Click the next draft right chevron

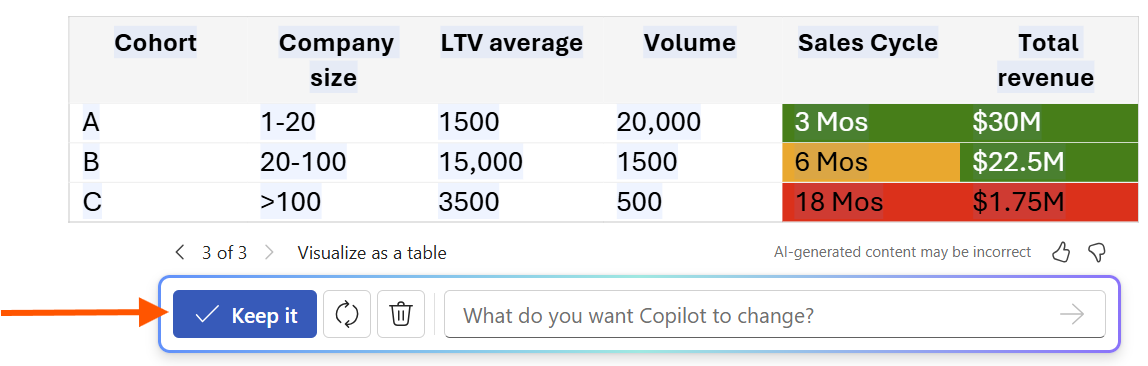pos(269,253)
